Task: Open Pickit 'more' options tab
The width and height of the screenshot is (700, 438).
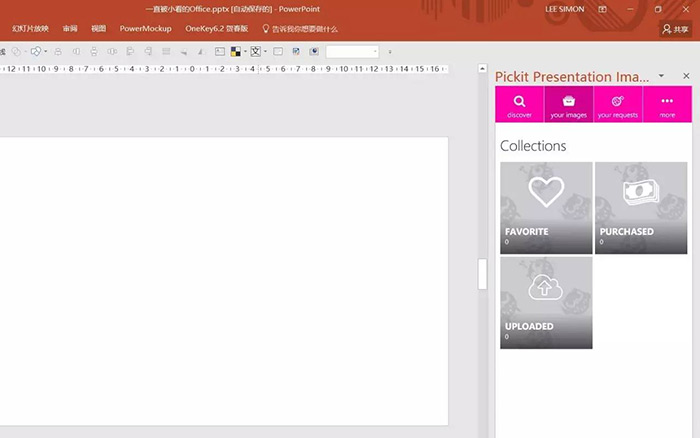Action: [x=667, y=104]
